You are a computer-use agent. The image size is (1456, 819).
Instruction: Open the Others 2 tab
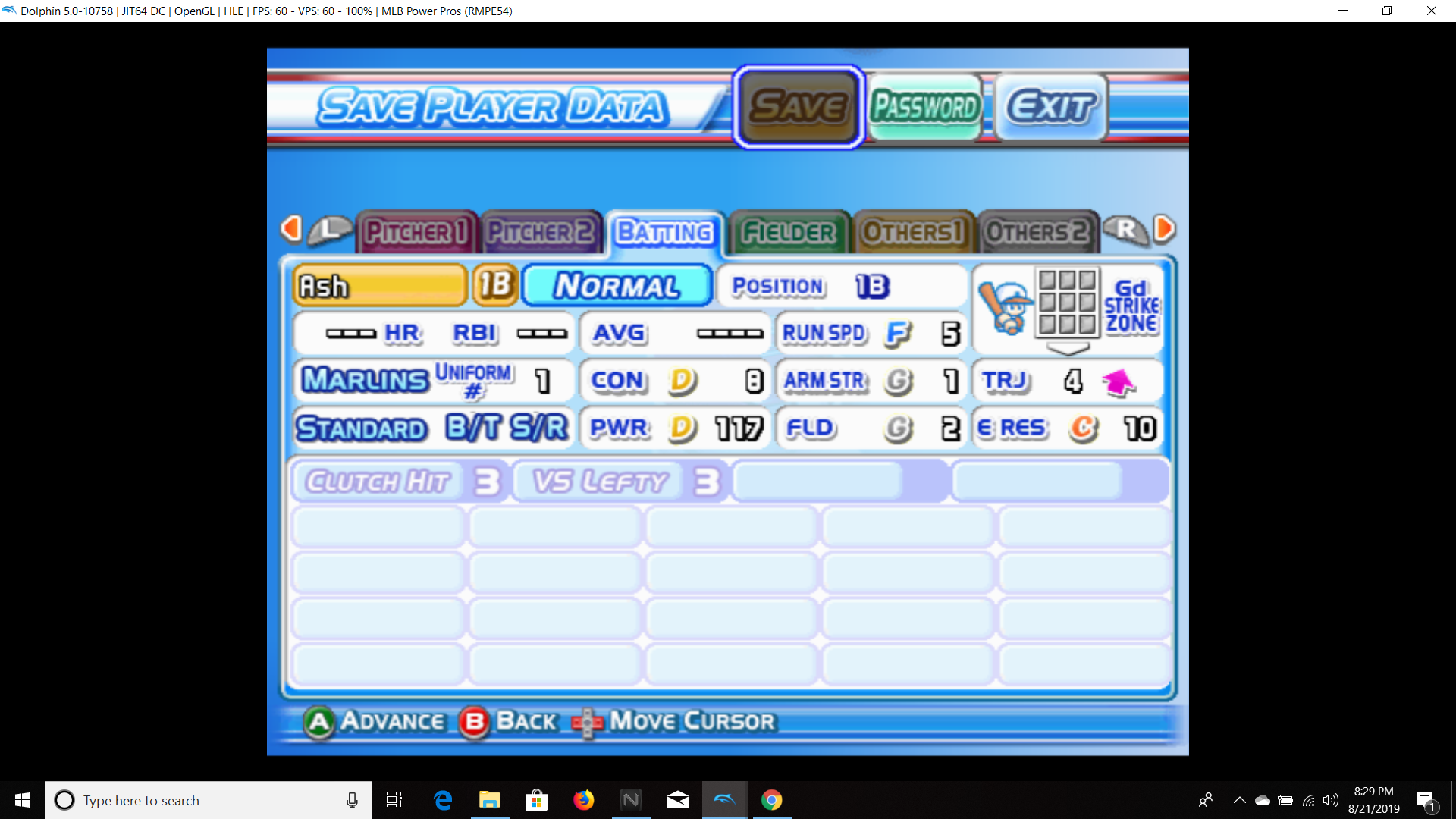click(x=1037, y=232)
